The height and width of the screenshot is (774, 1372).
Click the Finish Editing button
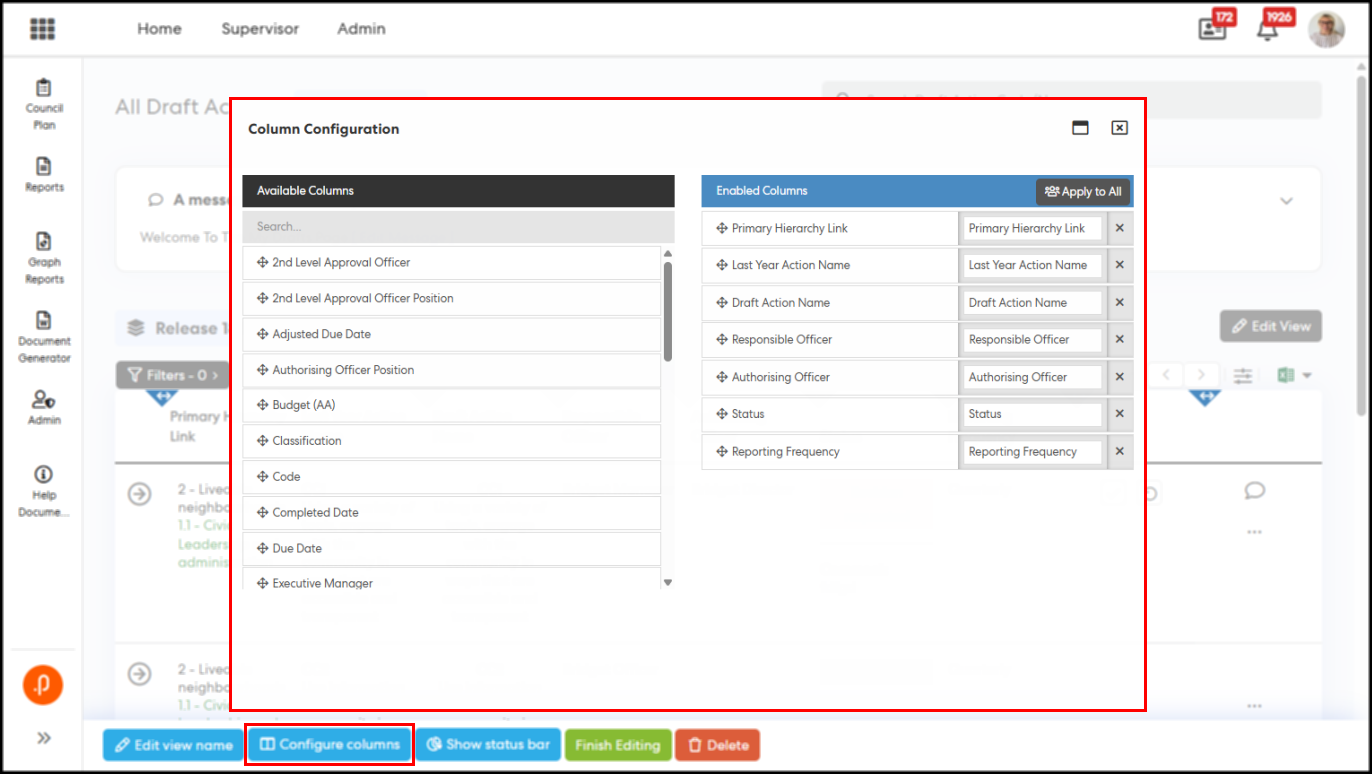click(617, 745)
